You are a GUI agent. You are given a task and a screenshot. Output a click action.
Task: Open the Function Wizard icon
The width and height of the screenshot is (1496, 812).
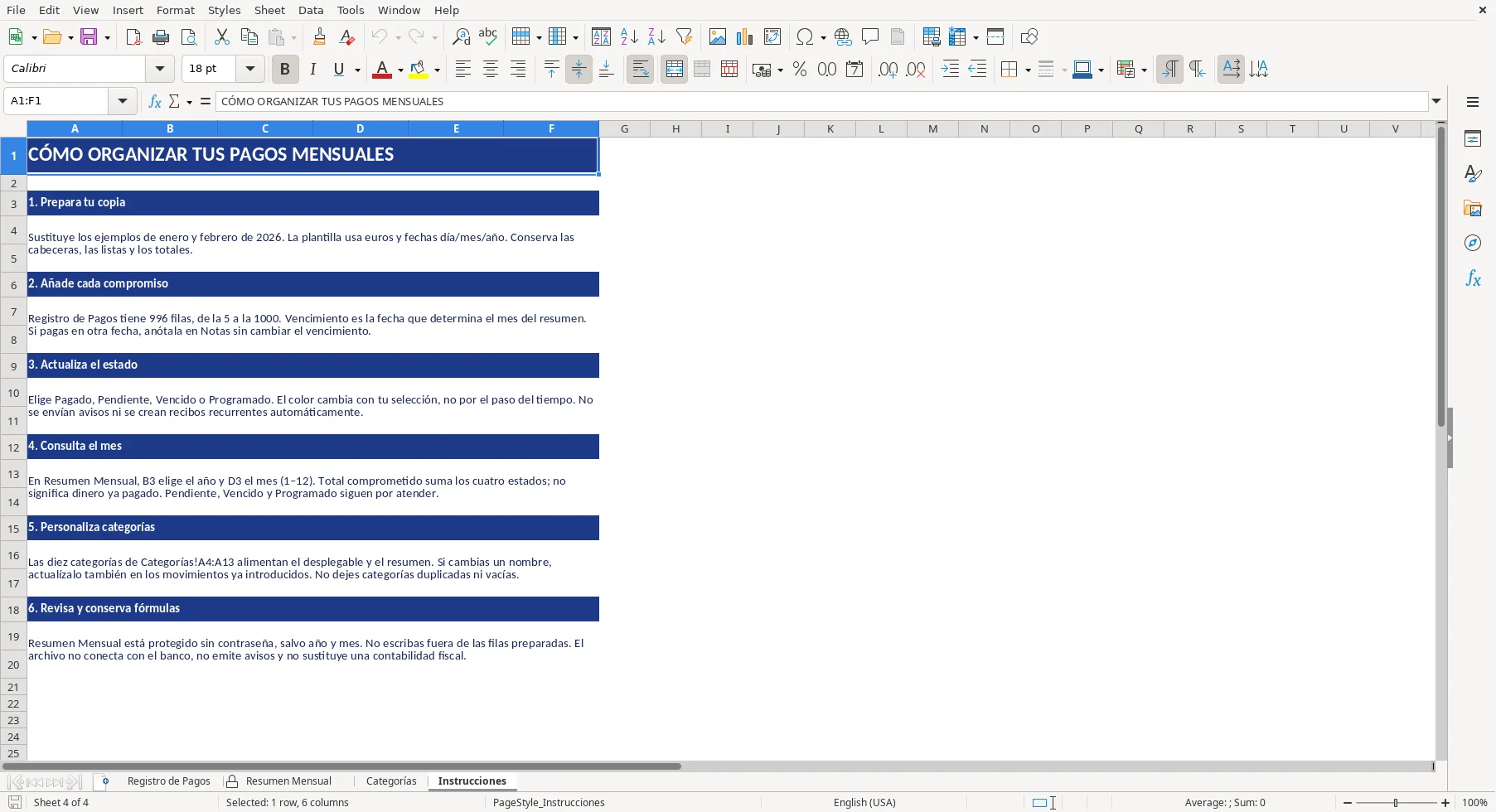pos(154,101)
